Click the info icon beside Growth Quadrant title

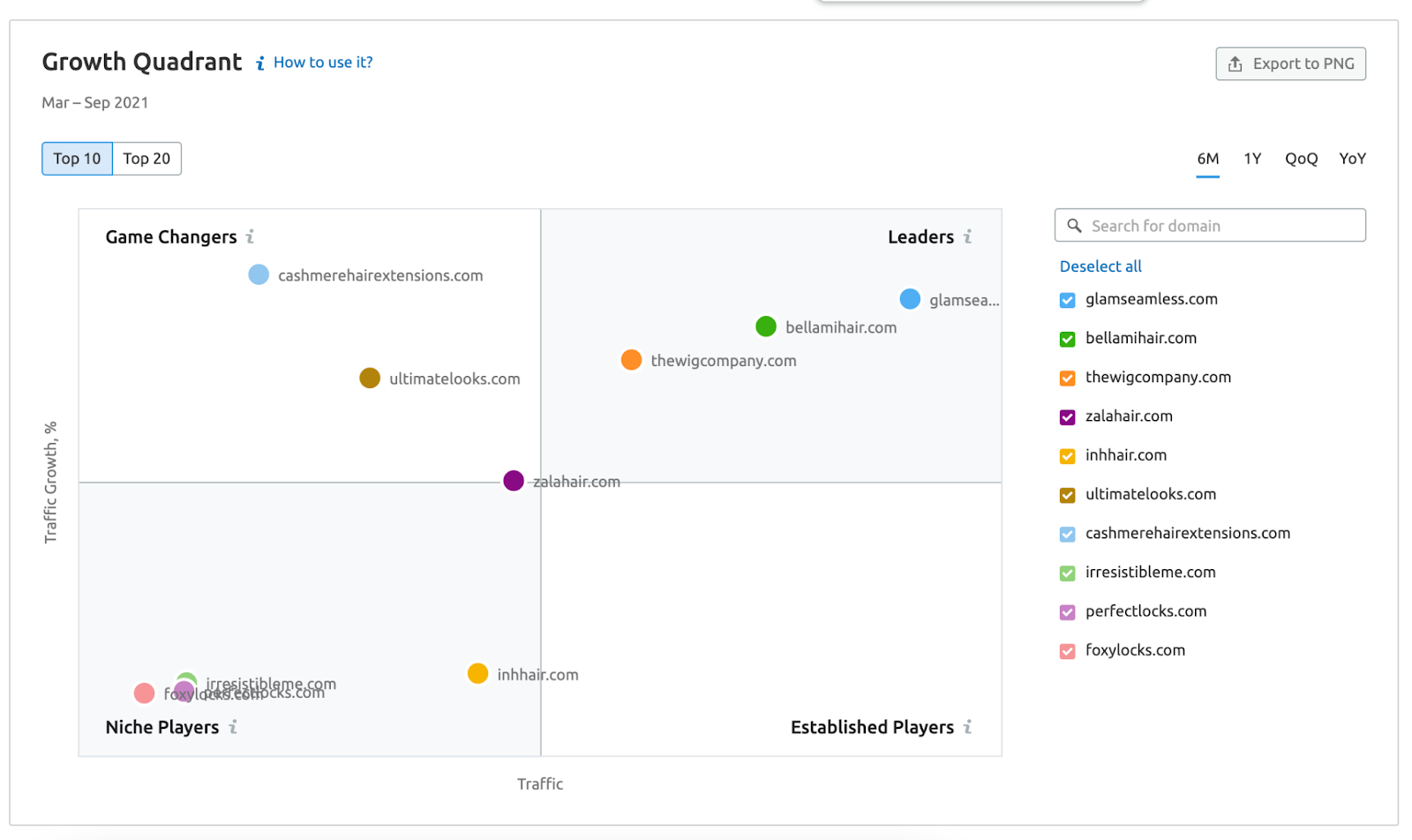tap(259, 62)
